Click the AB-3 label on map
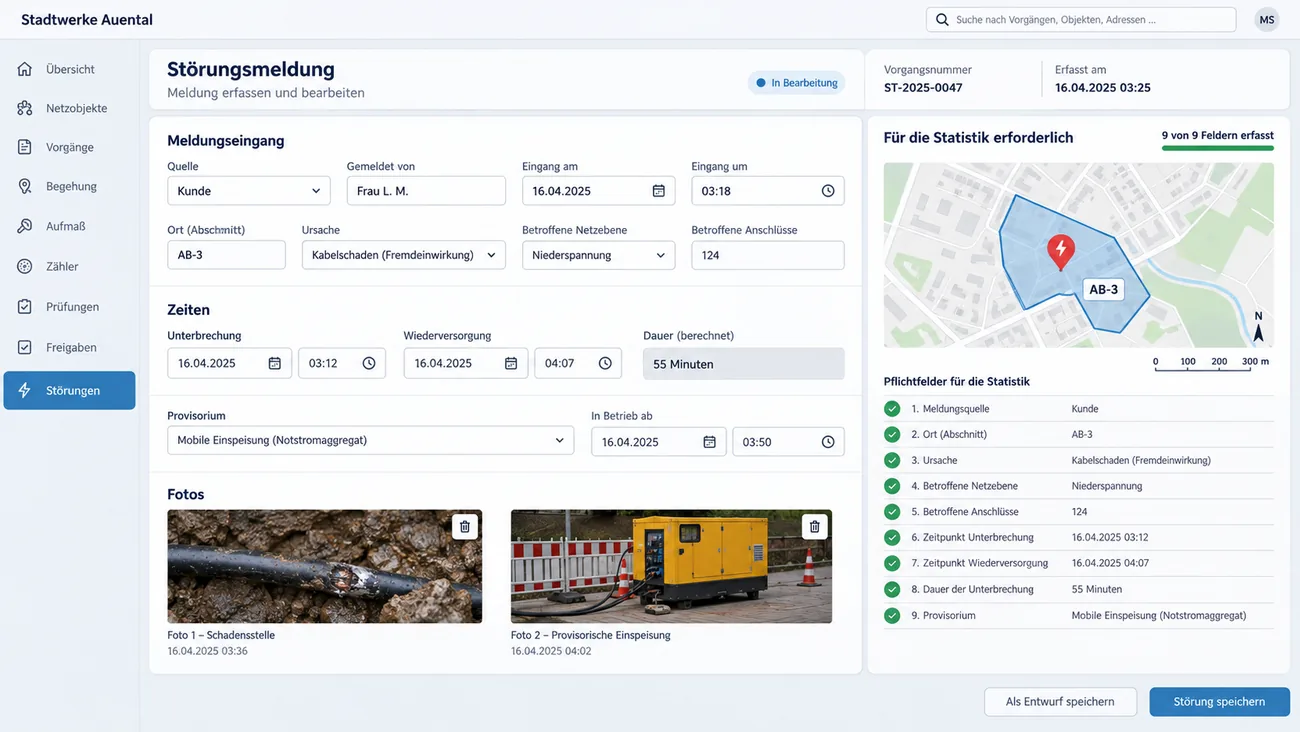The width and height of the screenshot is (1300, 732). click(1104, 290)
